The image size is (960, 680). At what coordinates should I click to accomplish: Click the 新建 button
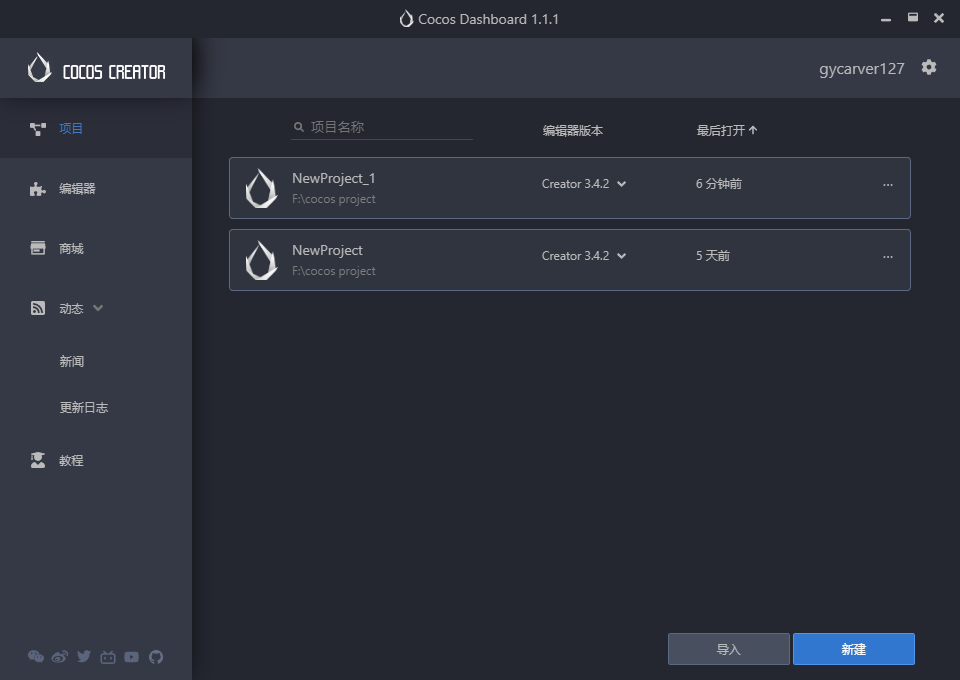click(853, 649)
